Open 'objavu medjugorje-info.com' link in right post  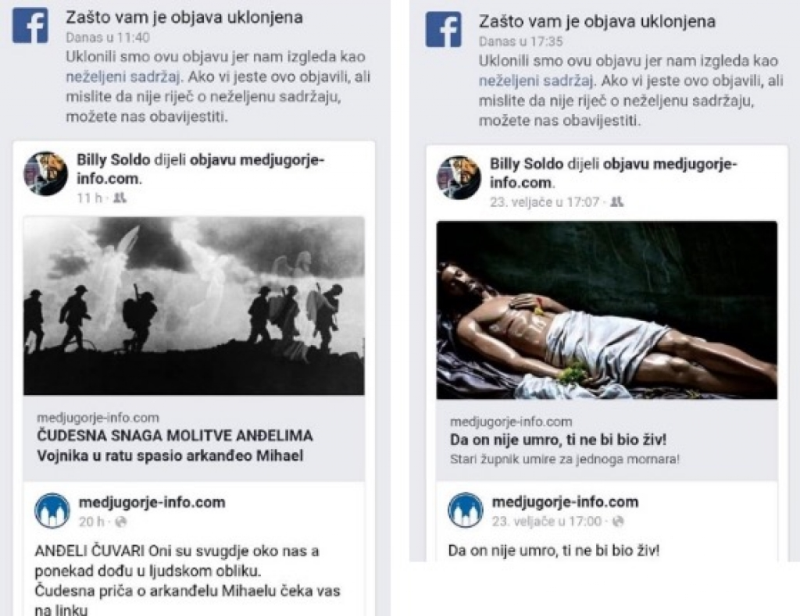(x=613, y=173)
